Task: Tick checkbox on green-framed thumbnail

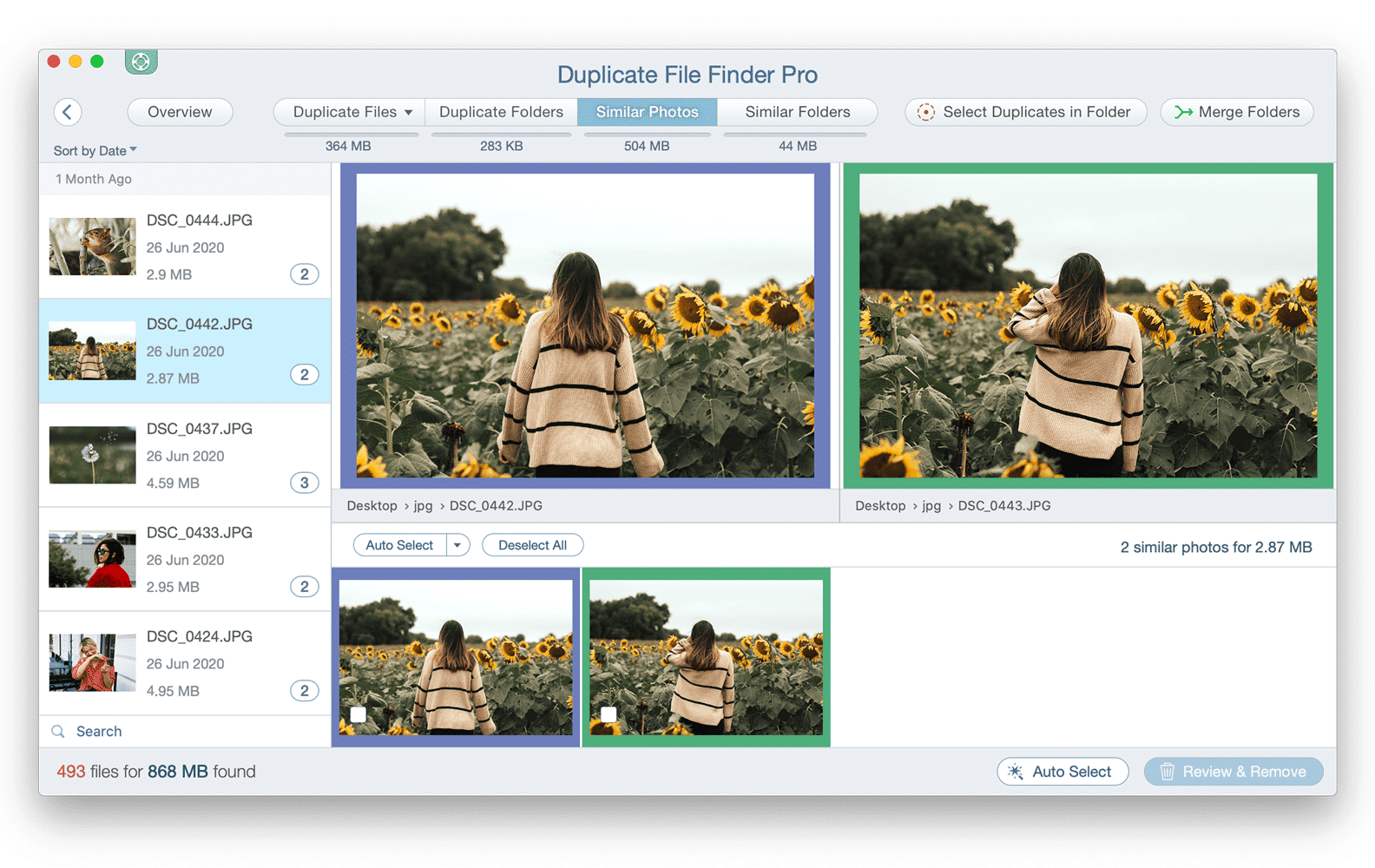Action: 609,715
